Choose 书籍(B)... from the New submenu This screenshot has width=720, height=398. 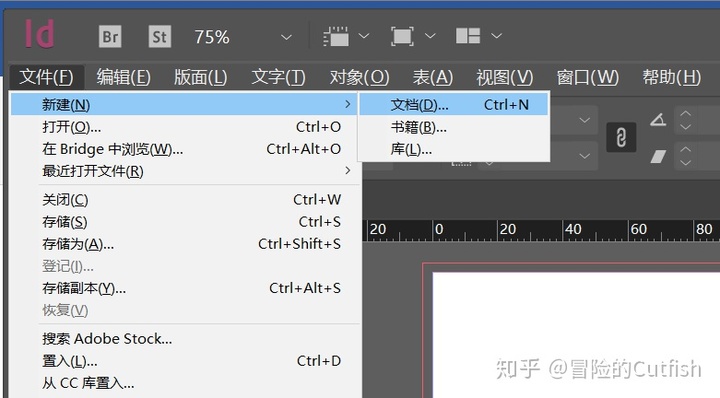pos(454,127)
